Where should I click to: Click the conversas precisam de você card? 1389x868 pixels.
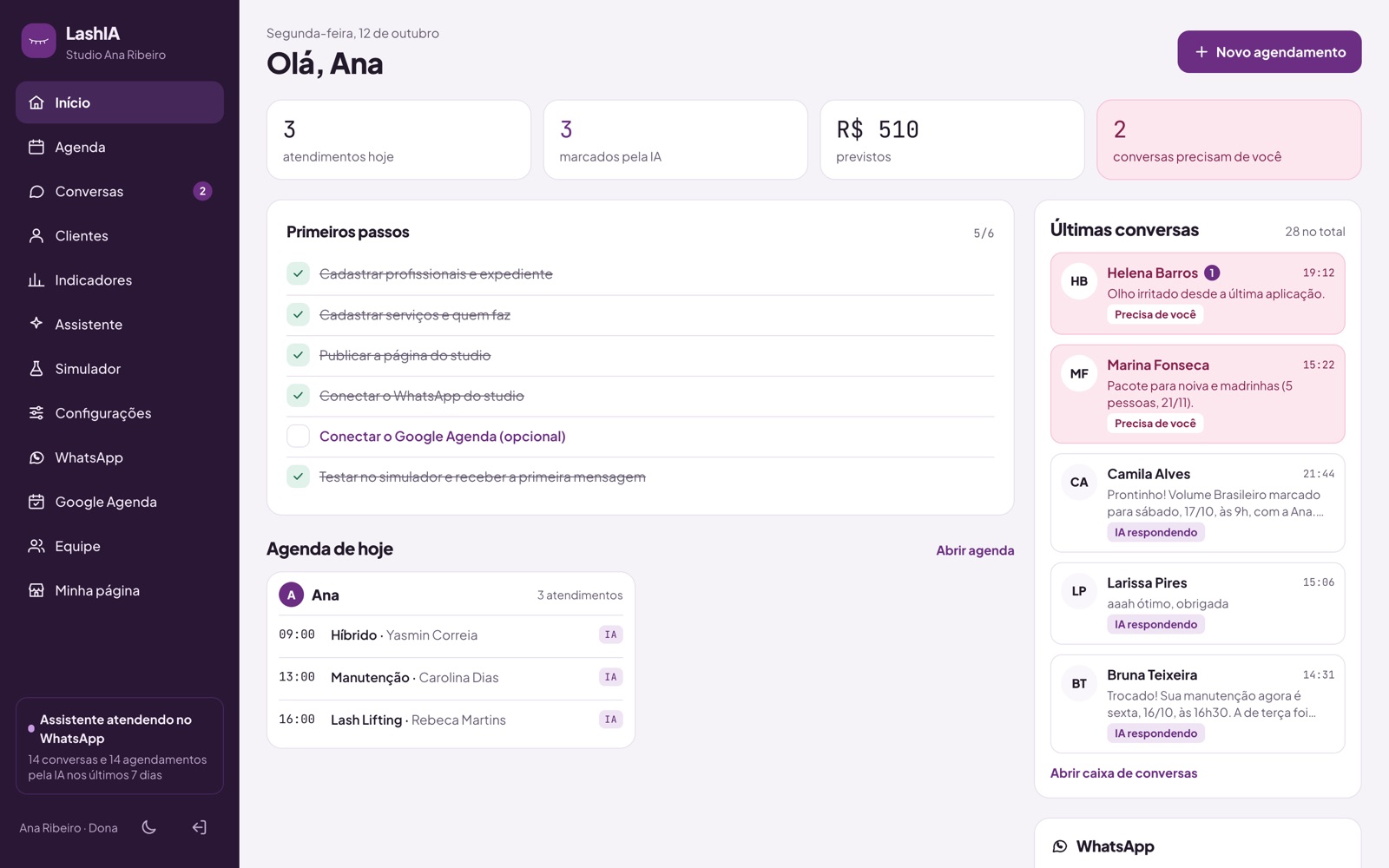(x=1228, y=140)
